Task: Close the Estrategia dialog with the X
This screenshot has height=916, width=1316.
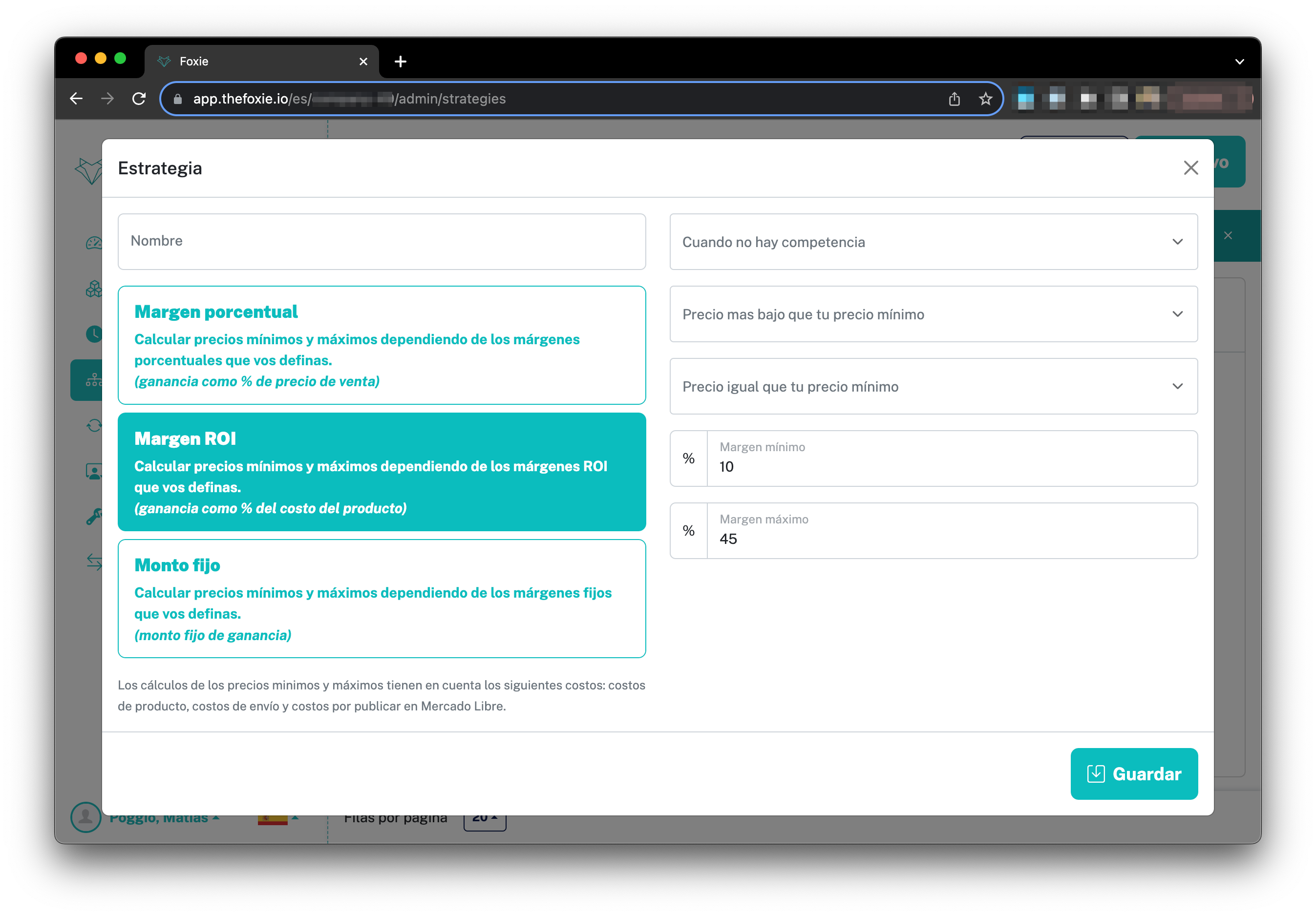Action: (1190, 168)
